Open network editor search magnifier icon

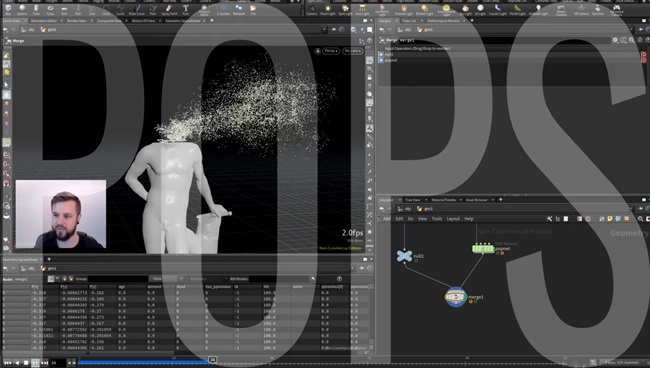(640, 218)
